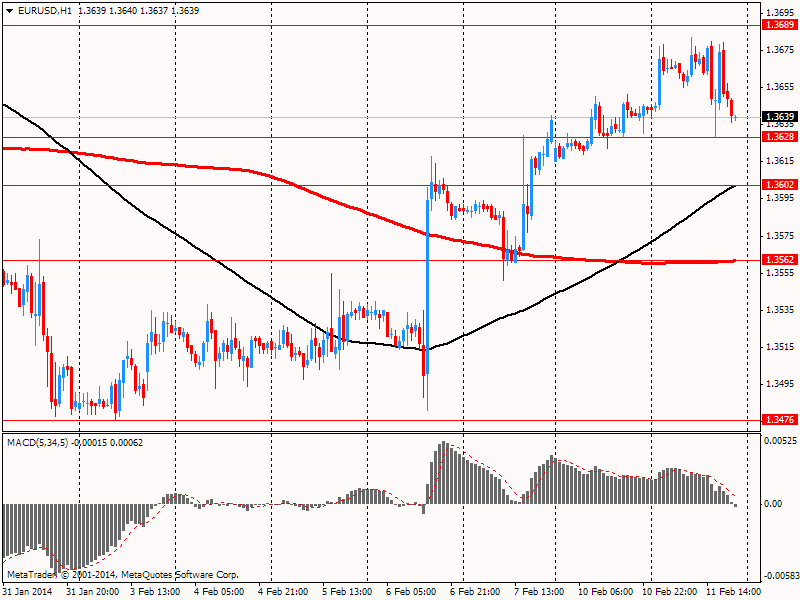This screenshot has width=800, height=600.
Task: Select the 1.3476 support price label
Action: click(779, 419)
